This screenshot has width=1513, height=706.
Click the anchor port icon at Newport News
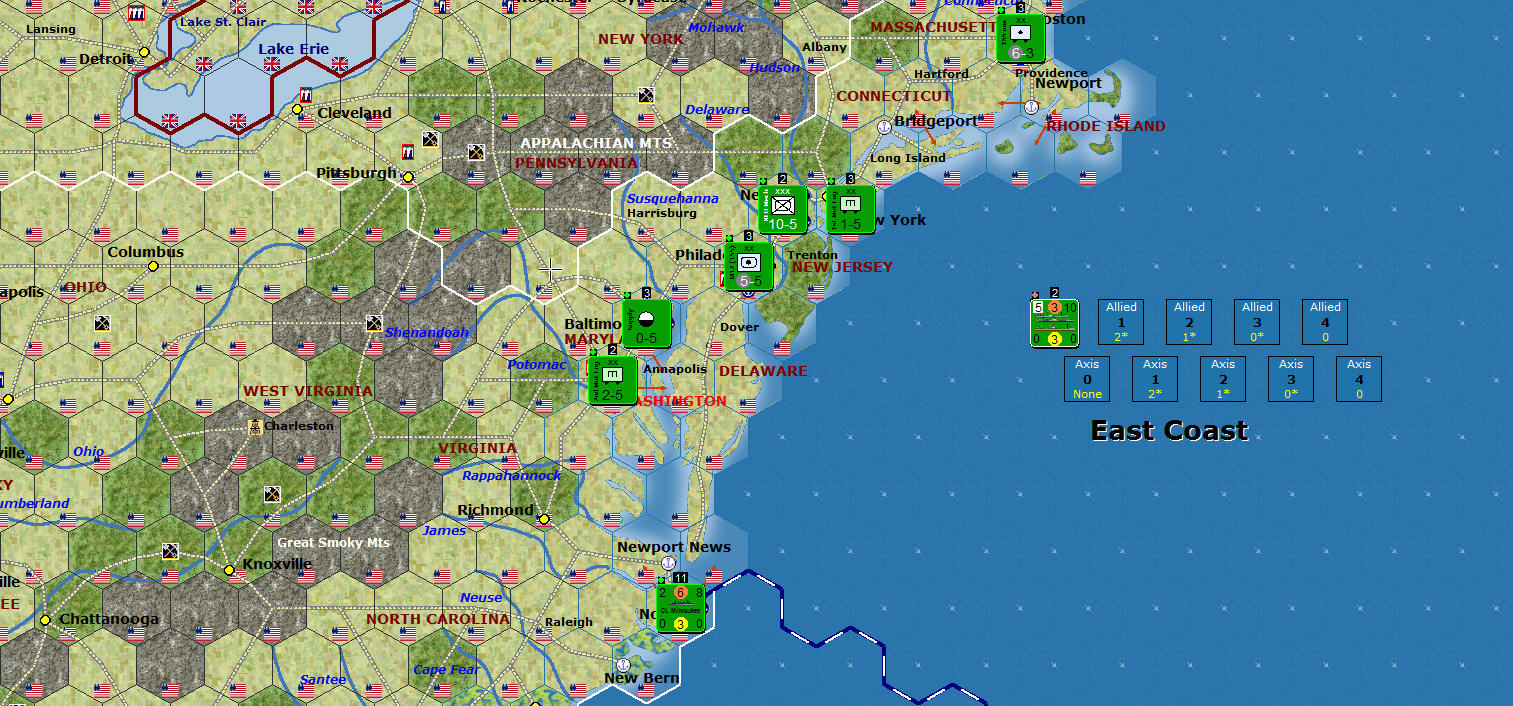point(666,565)
